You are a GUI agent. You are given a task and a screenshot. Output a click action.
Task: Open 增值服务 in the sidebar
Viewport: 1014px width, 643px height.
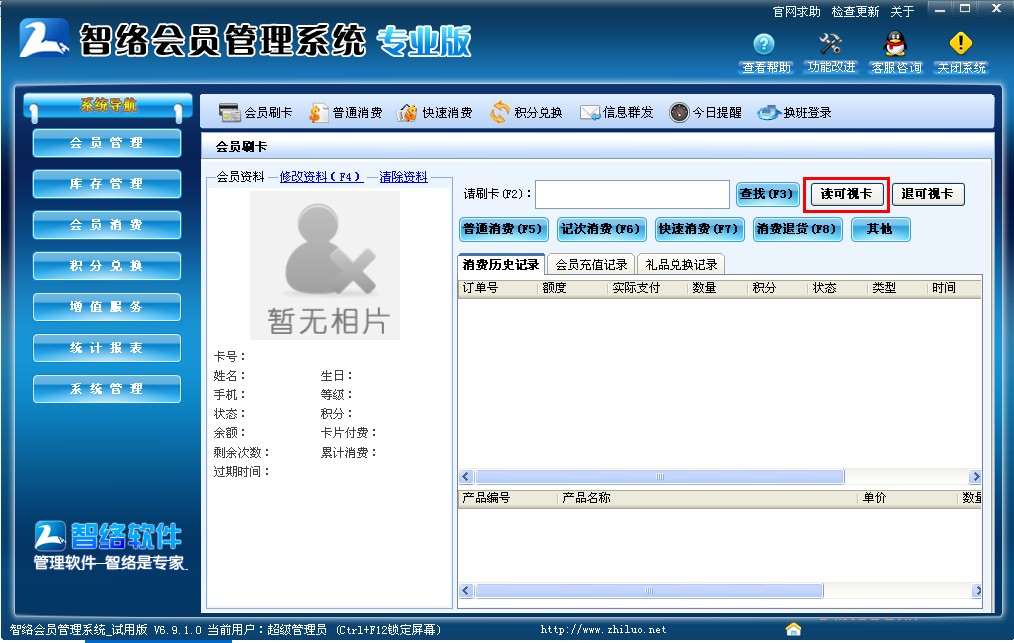pos(107,307)
